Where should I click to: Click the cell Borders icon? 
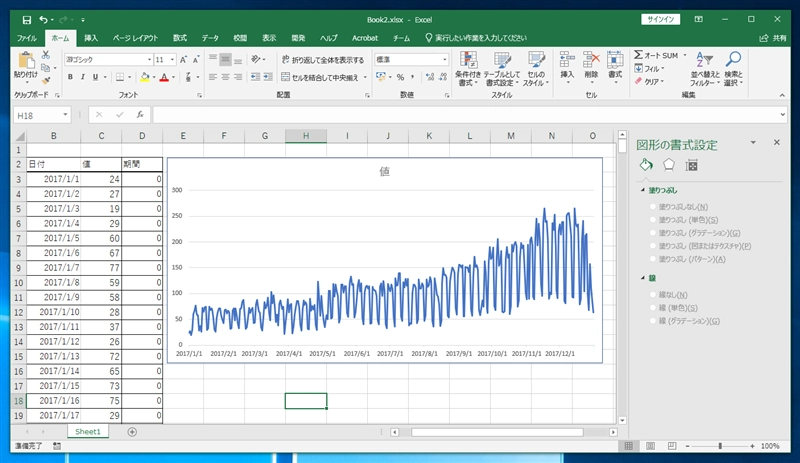120,77
